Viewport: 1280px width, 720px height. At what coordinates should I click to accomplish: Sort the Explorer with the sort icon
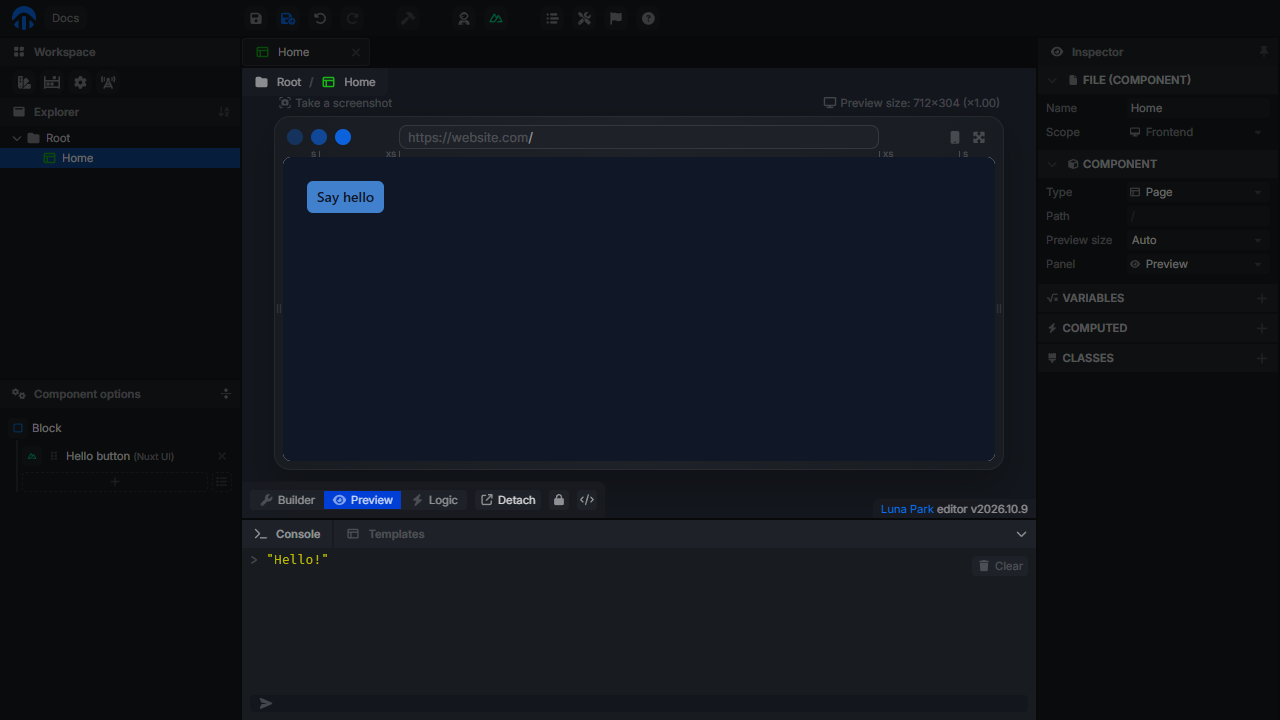pos(224,112)
